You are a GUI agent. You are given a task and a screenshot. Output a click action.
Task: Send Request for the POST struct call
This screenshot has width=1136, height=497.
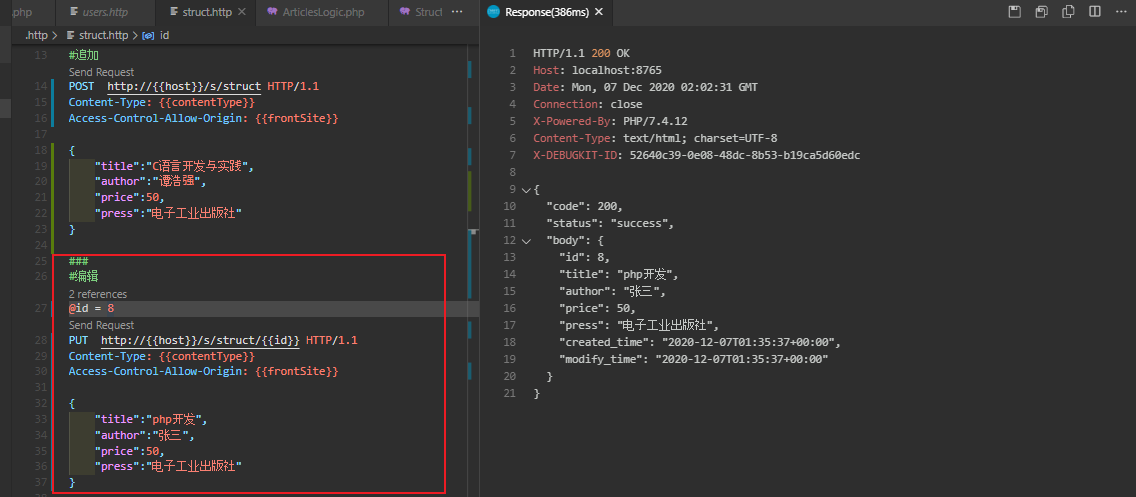point(101,72)
